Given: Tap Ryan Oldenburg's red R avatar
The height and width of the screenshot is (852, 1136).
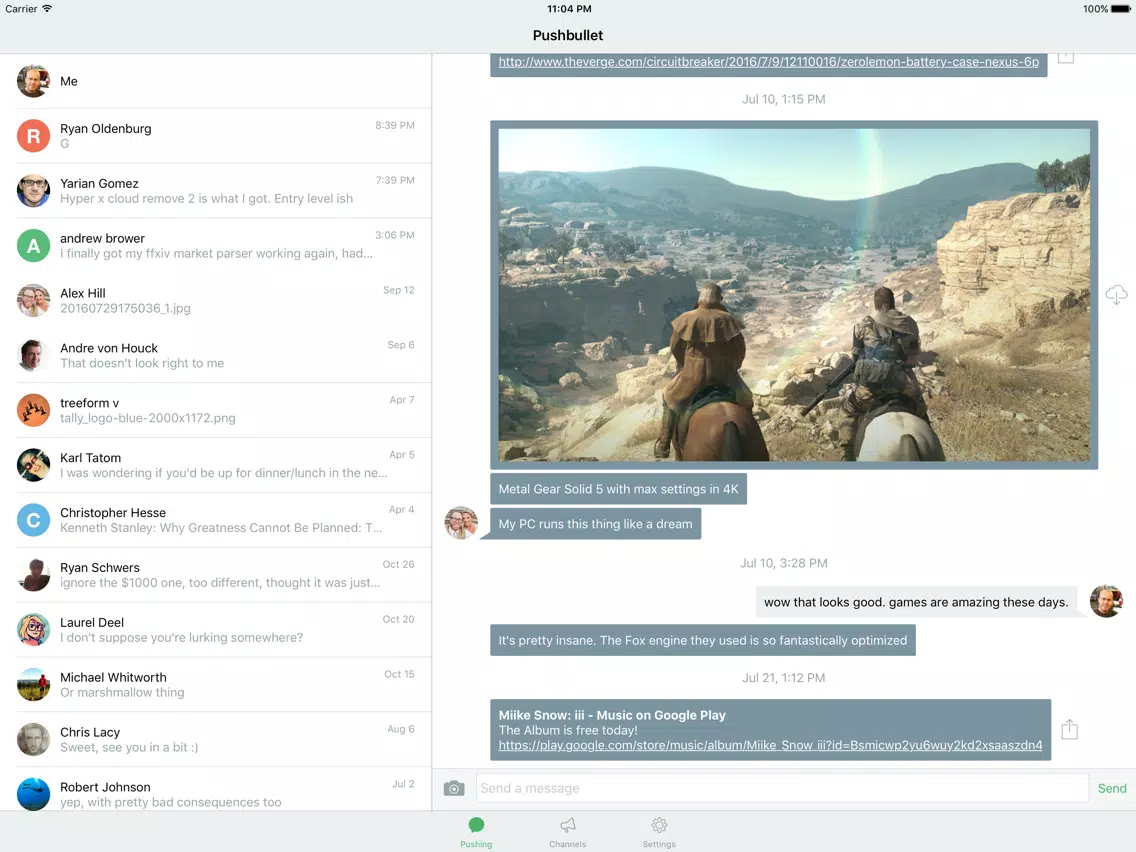Looking at the screenshot, I should point(33,136).
